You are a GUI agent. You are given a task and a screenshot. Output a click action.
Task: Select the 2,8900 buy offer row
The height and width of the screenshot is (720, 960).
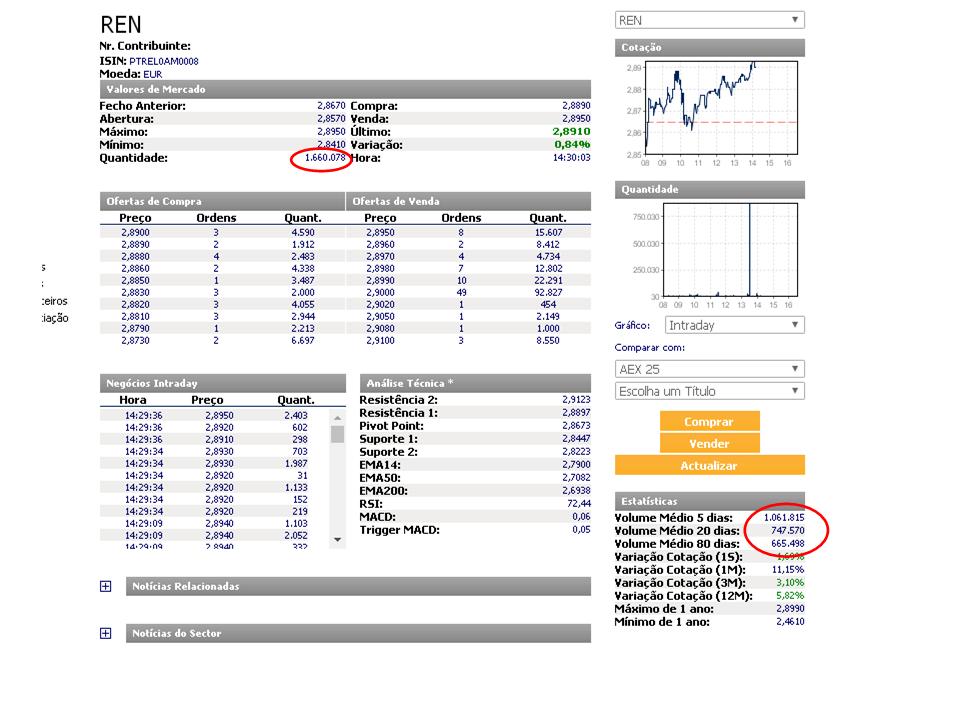pyautogui.click(x=222, y=233)
